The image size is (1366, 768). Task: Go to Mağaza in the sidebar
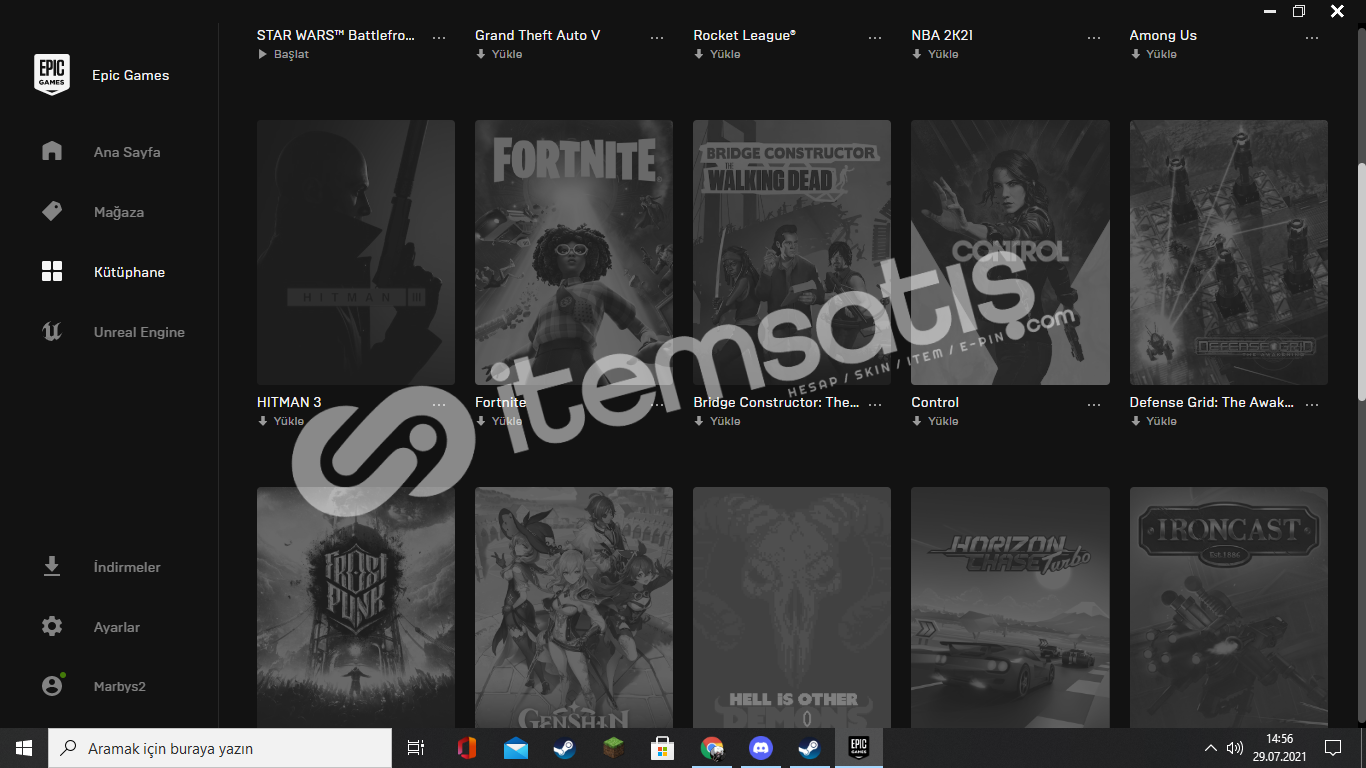tap(119, 212)
